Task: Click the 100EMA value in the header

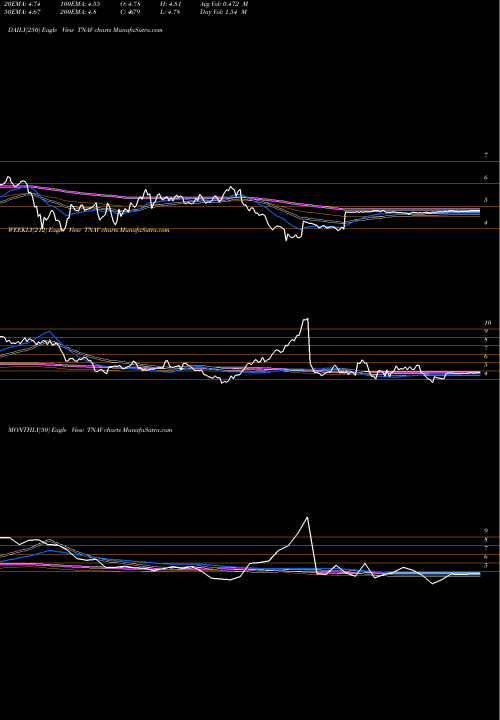Action: click(80, 4)
